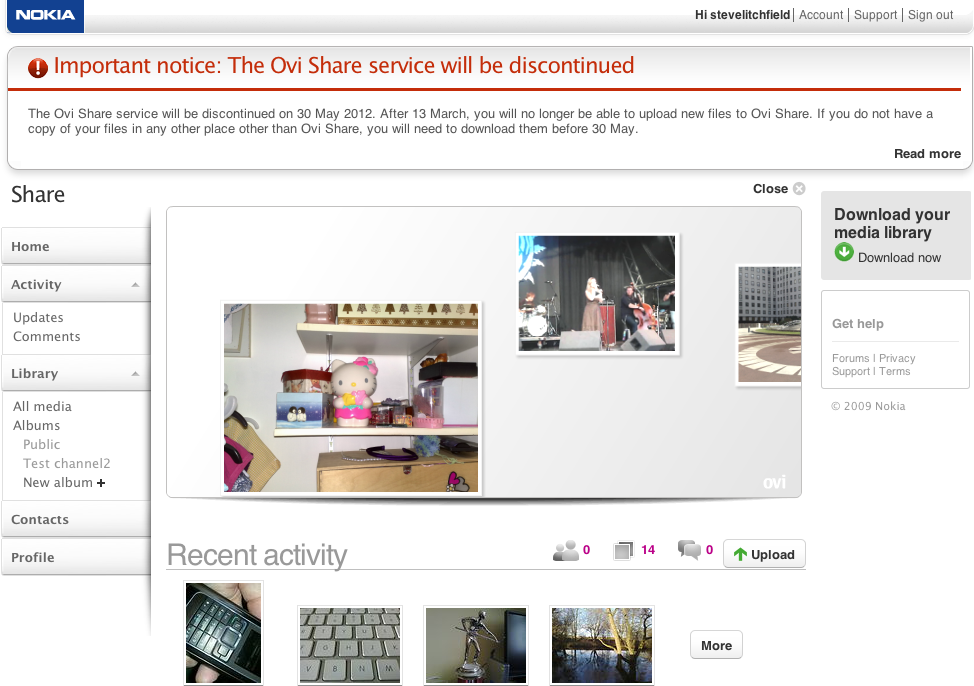Click the plus icon beside New album

click(x=101, y=483)
